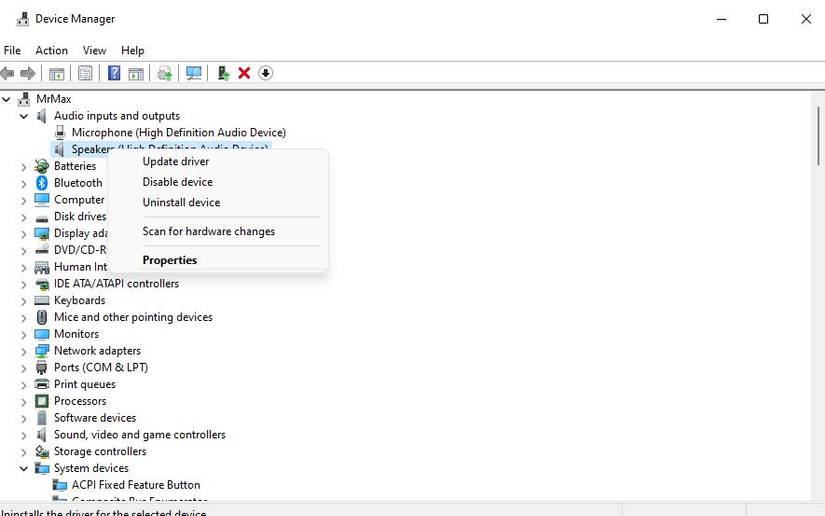Click the printer-style update toolbar icon
Screen dimensions: 825x516
pos(165,73)
